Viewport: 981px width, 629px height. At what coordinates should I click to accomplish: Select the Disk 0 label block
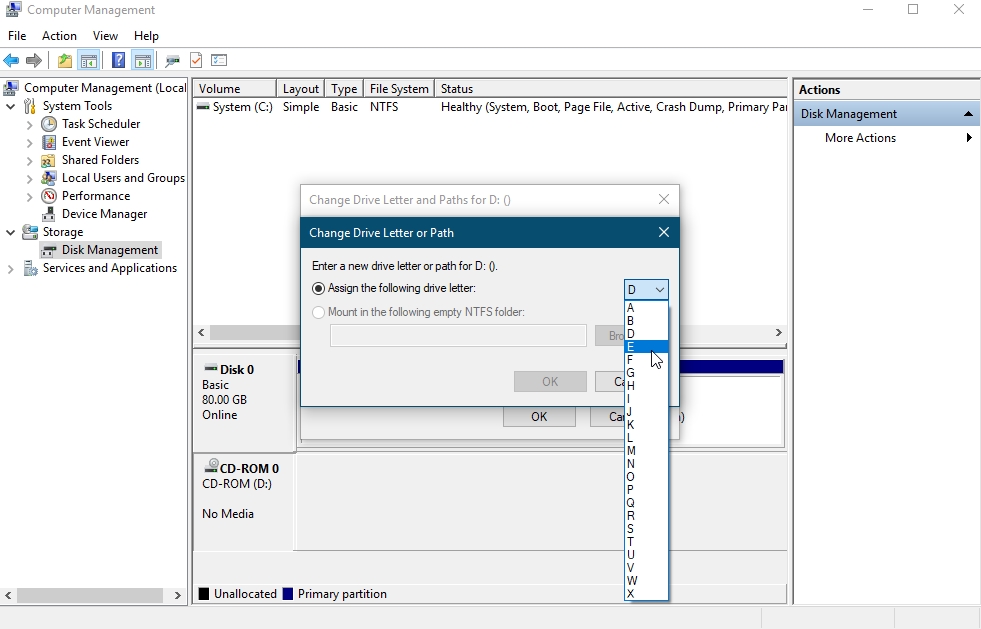point(245,403)
